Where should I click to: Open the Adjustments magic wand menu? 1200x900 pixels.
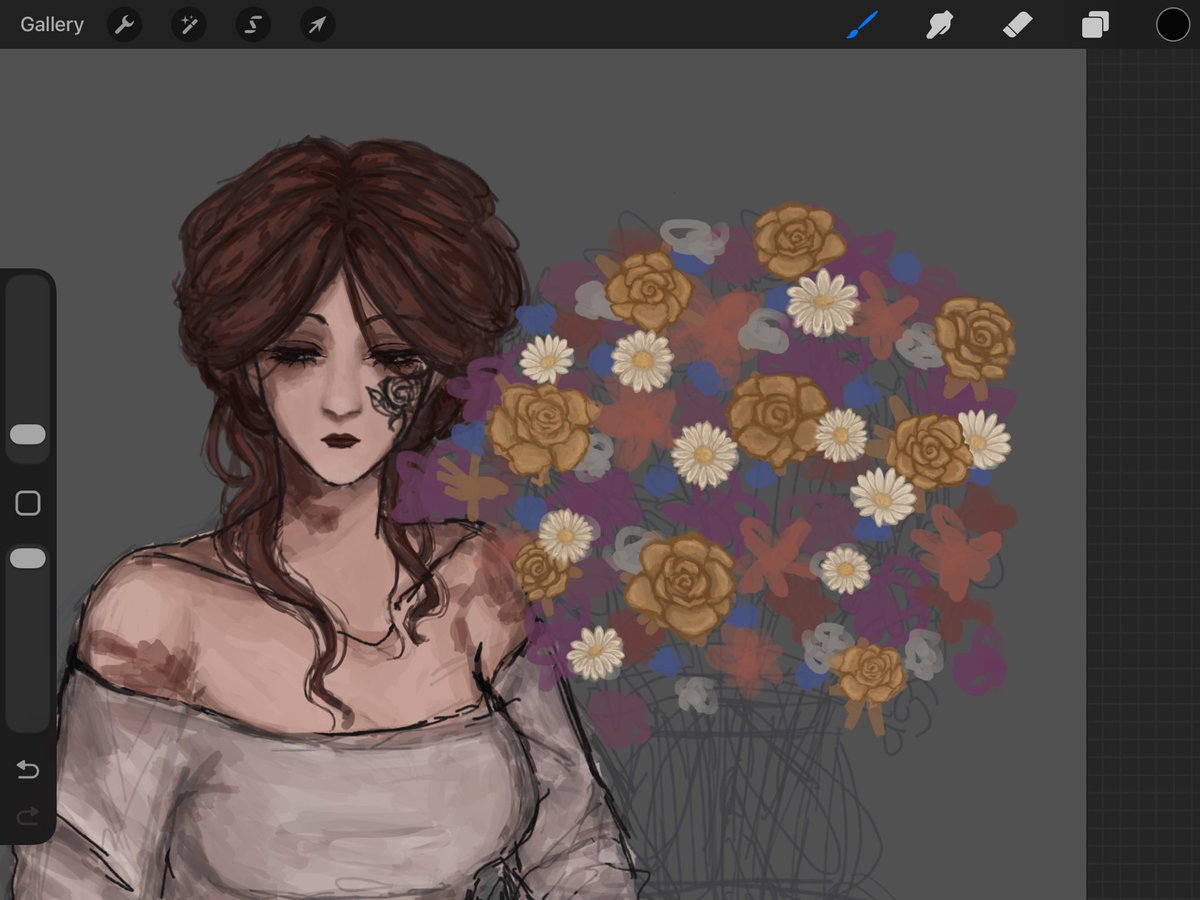(188, 24)
